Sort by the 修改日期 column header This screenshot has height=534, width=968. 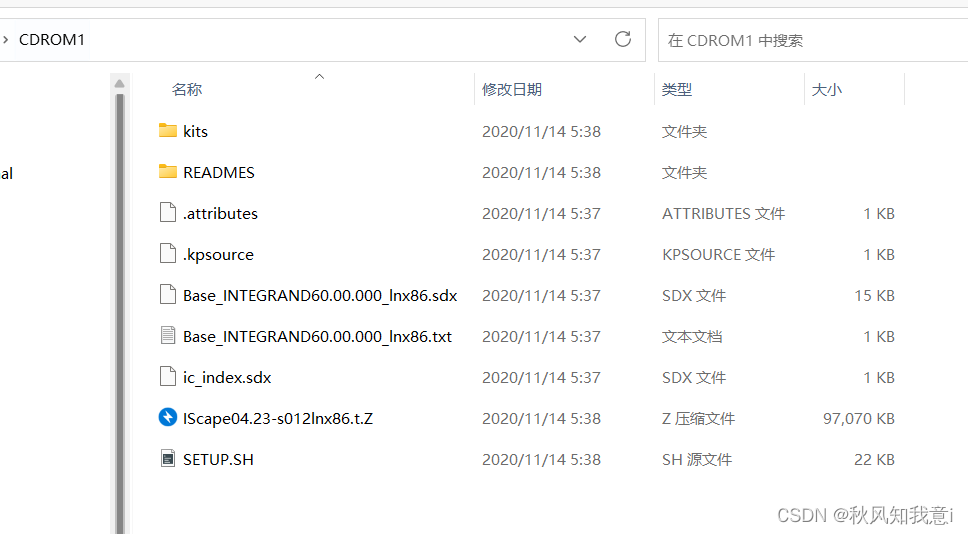point(512,90)
